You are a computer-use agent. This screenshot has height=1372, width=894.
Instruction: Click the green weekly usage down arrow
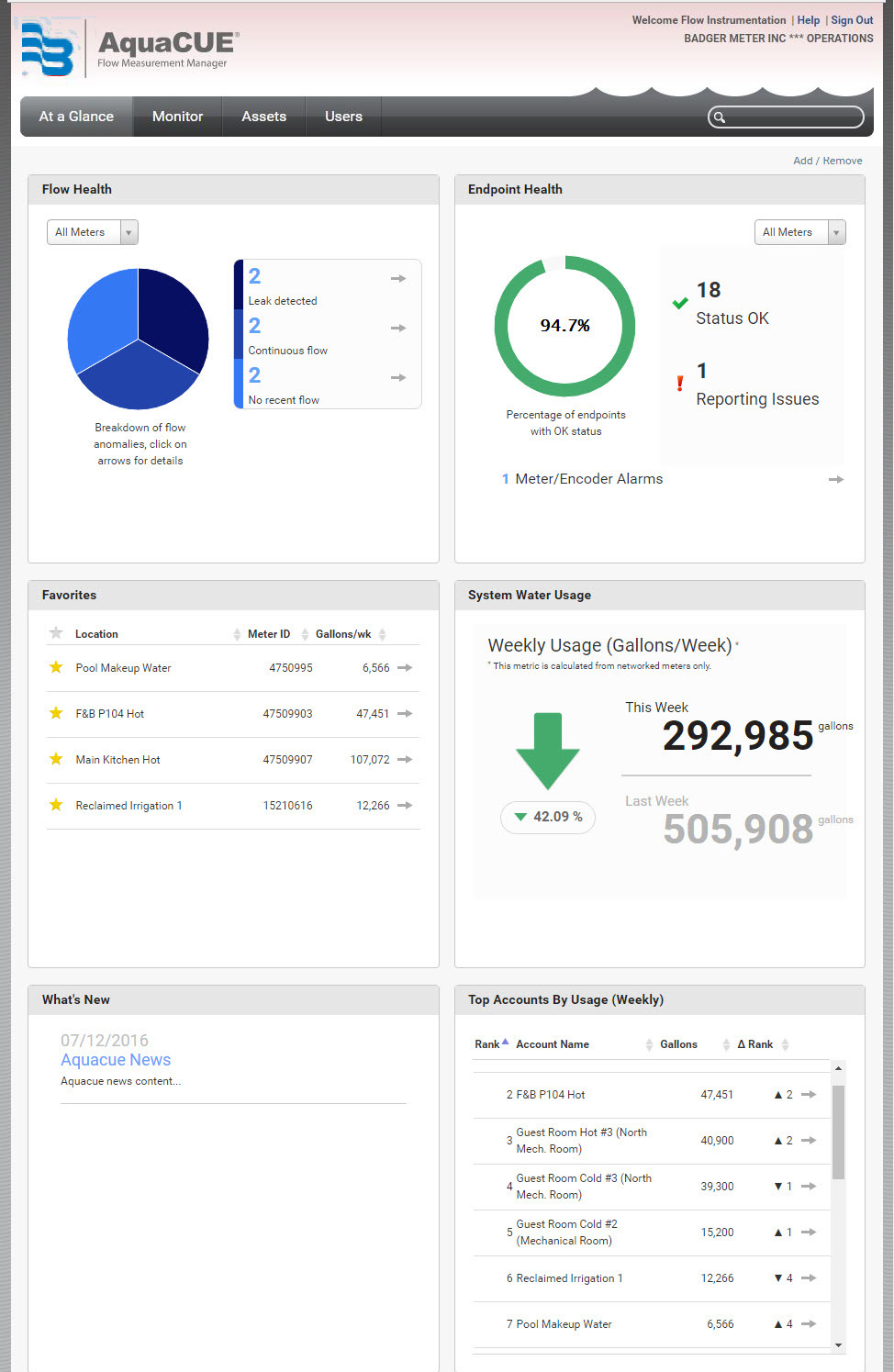[548, 751]
